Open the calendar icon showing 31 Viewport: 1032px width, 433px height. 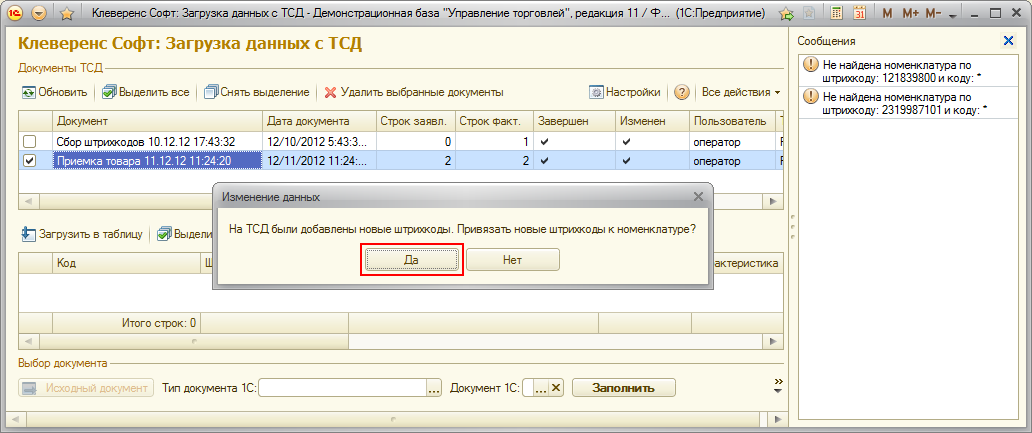[x=859, y=13]
